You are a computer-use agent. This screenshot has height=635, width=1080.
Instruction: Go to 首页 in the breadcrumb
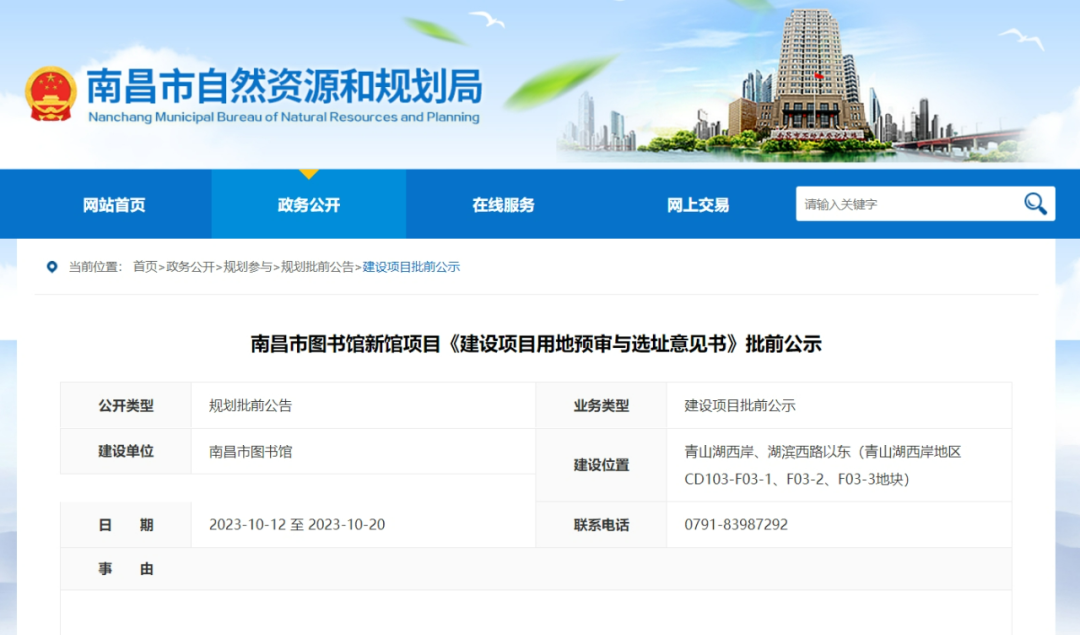click(145, 267)
